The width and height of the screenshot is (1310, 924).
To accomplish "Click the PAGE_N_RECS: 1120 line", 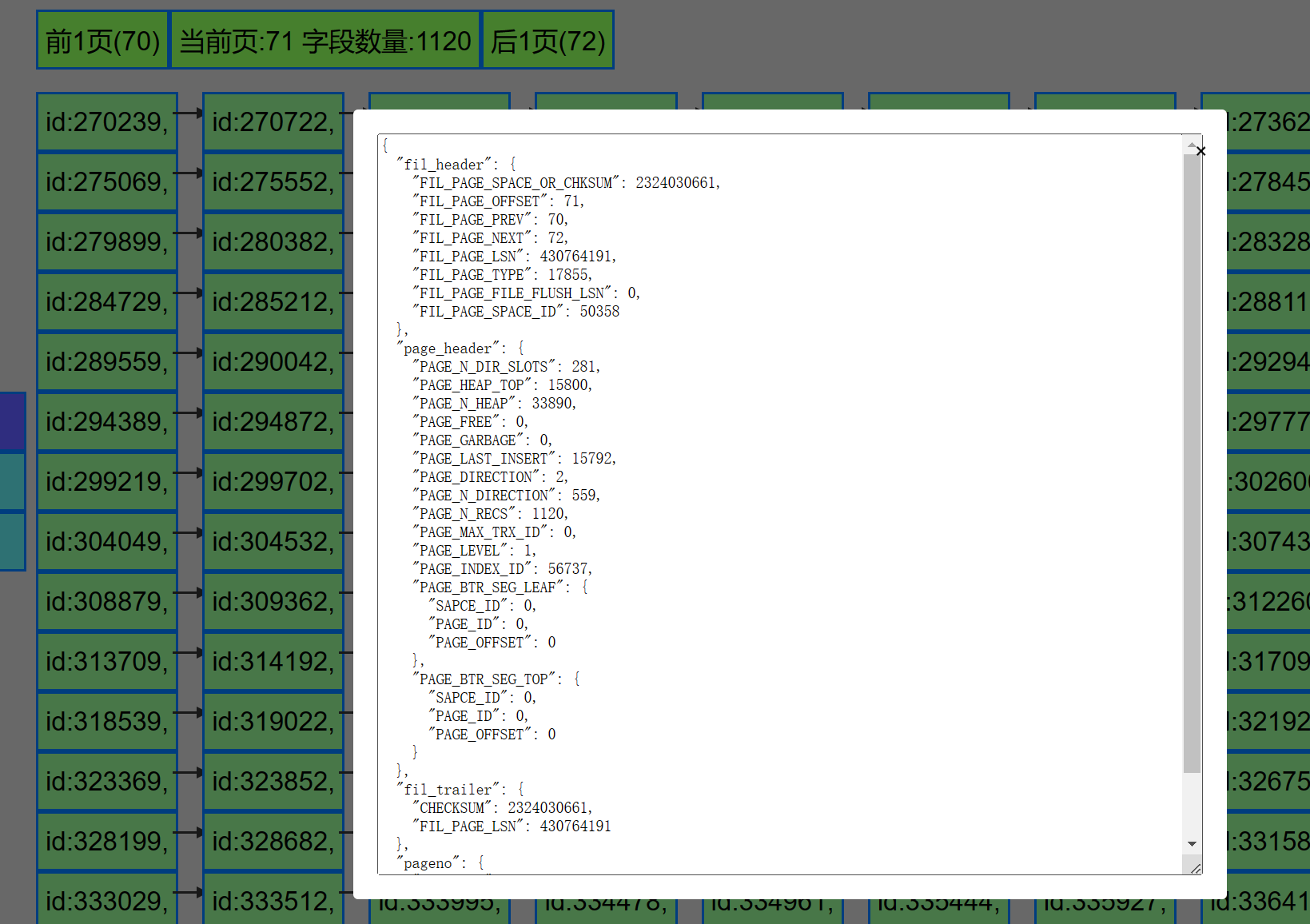I will click(x=490, y=514).
